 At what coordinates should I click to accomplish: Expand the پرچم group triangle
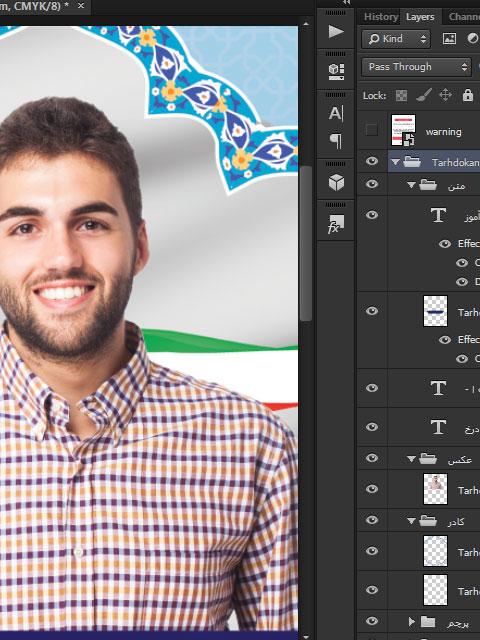[411, 622]
